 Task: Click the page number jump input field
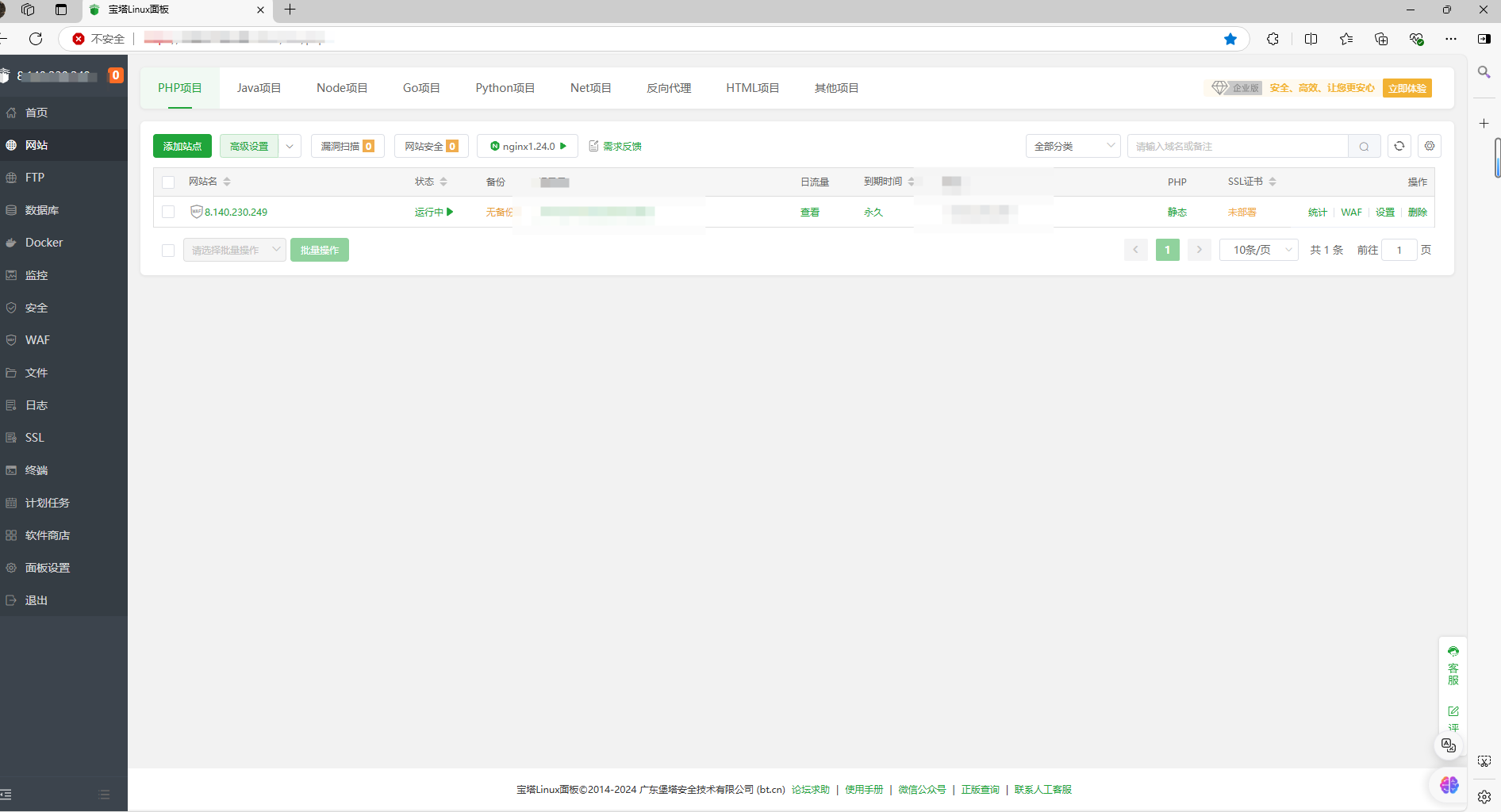(1399, 250)
